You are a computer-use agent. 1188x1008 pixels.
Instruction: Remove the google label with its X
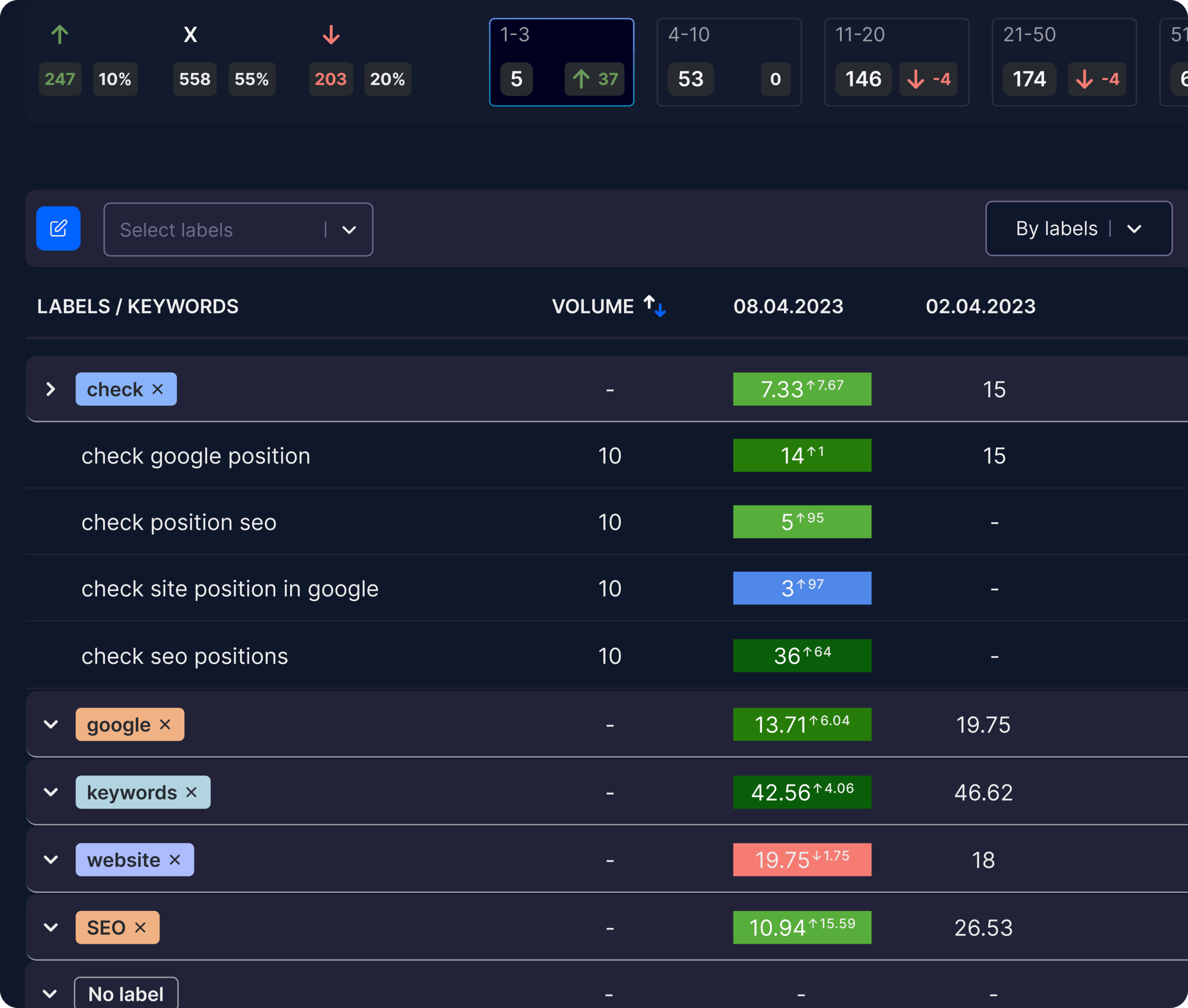tap(165, 724)
